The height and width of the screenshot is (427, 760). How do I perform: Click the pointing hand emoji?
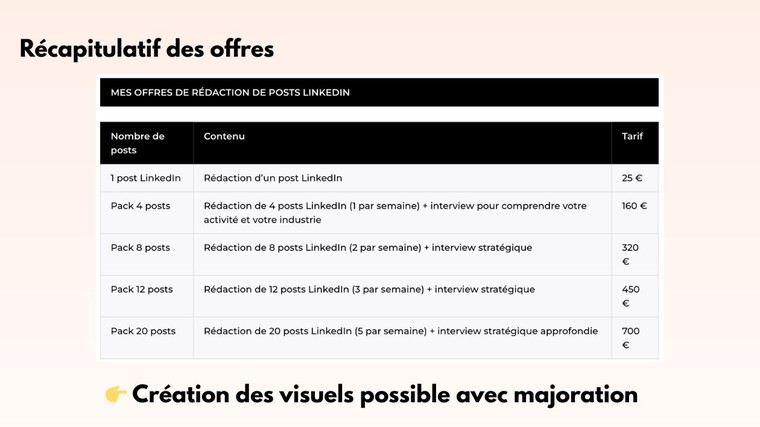pos(115,395)
